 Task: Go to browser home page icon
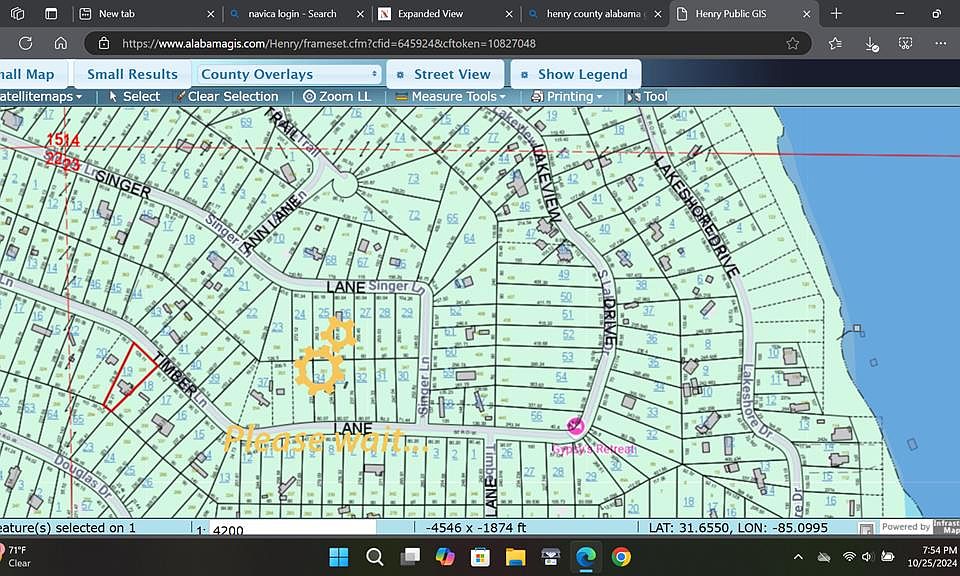[61, 44]
